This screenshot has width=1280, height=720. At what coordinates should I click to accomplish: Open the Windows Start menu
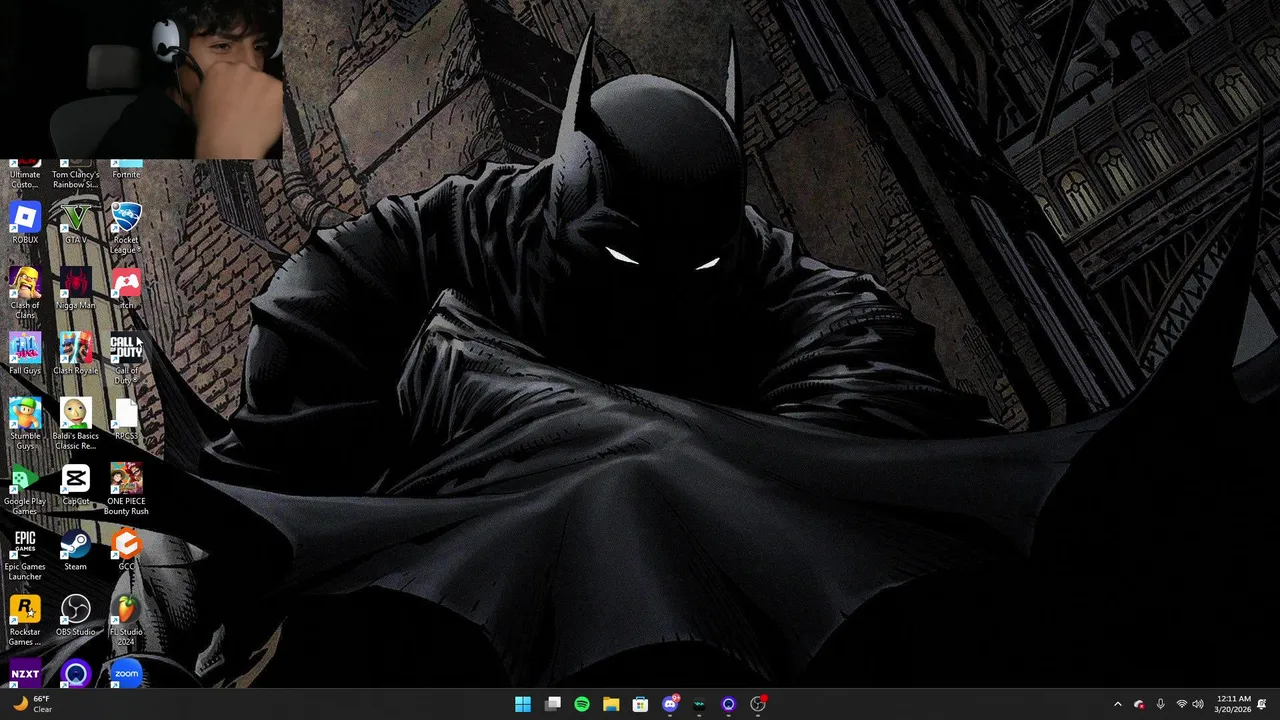pyautogui.click(x=523, y=705)
